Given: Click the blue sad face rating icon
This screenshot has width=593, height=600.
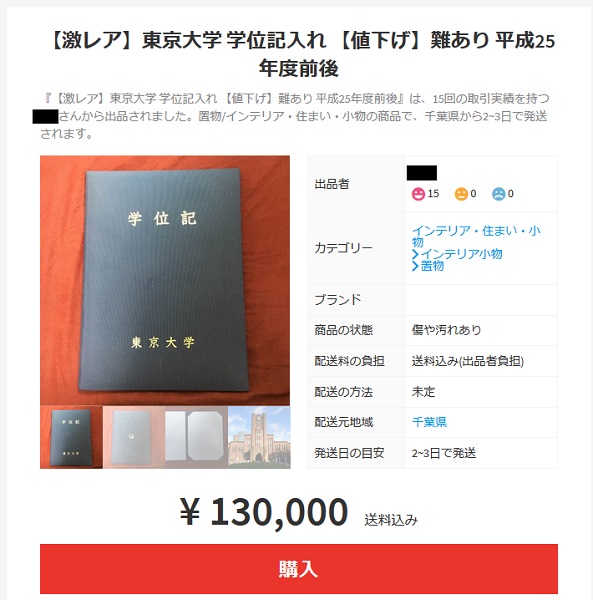Looking at the screenshot, I should (x=499, y=194).
